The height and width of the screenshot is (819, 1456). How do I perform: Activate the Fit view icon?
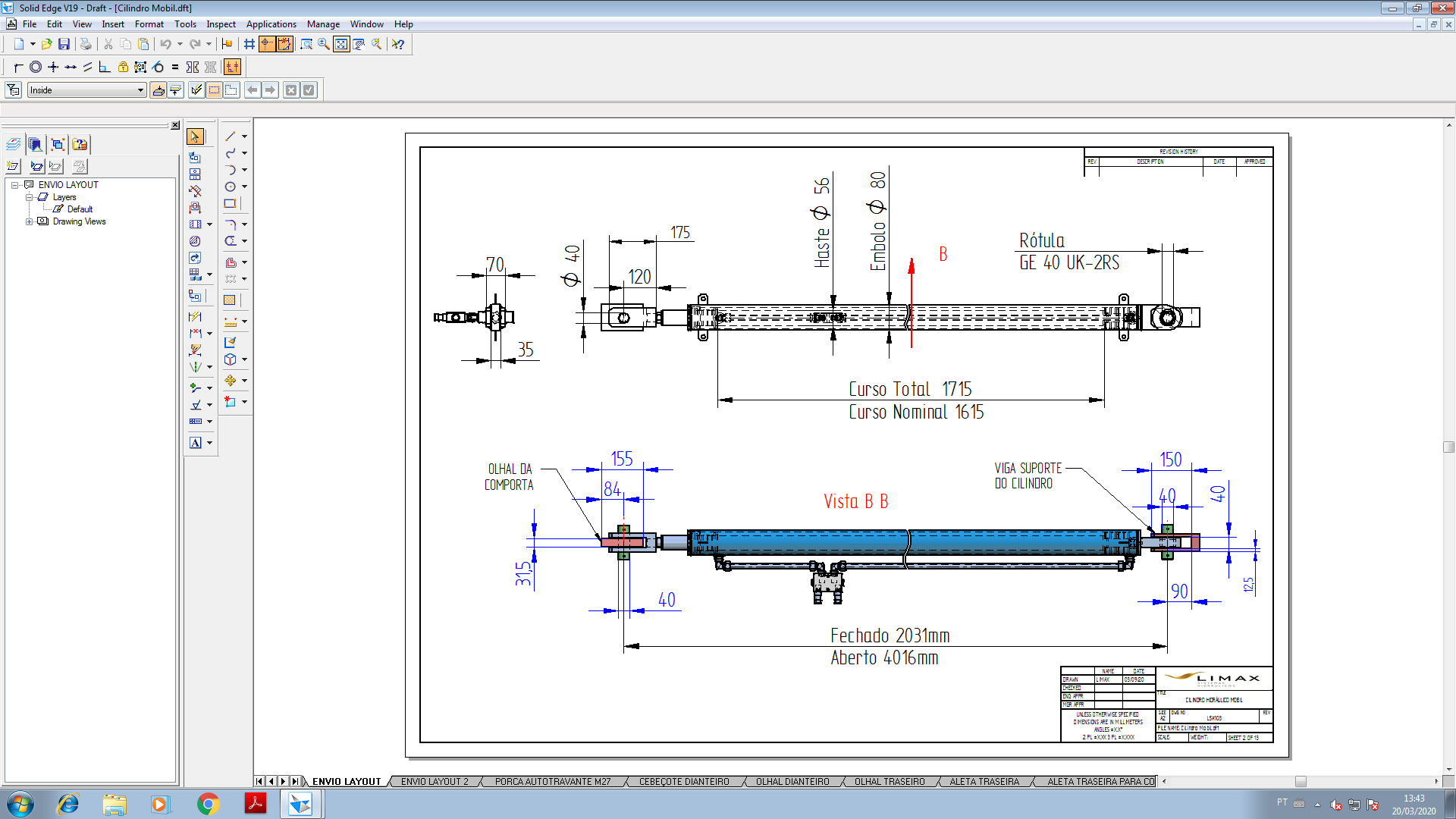(341, 44)
